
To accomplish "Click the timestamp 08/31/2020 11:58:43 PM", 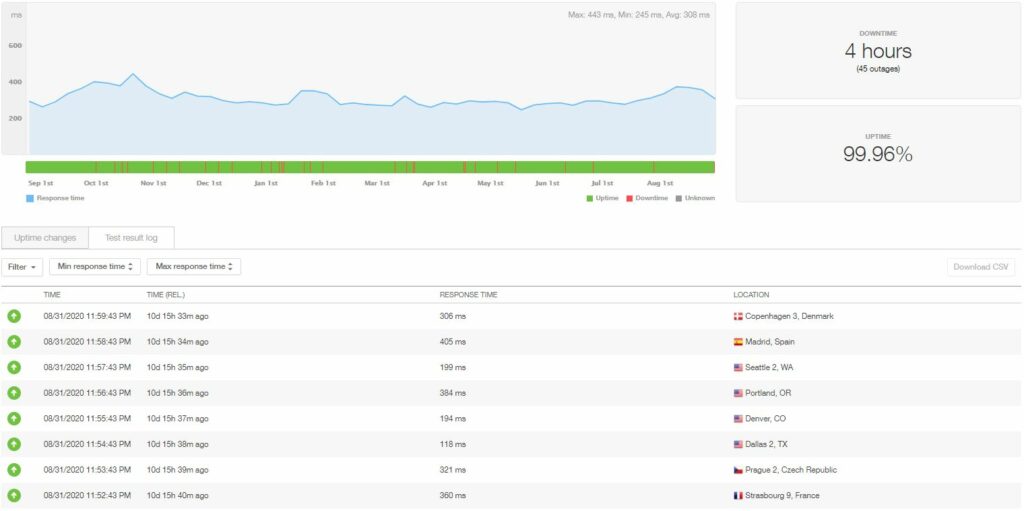I will pyautogui.click(x=87, y=342).
